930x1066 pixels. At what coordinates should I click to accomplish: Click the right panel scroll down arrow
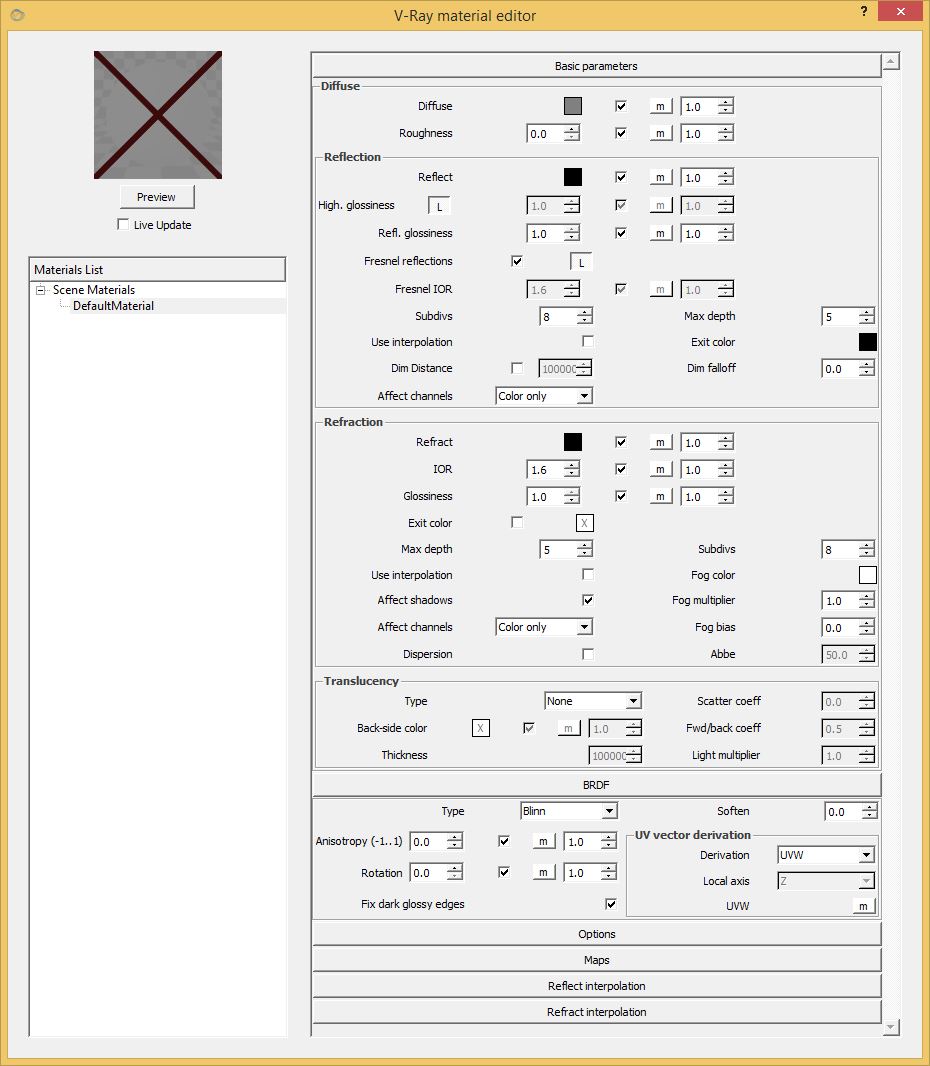click(x=891, y=1027)
